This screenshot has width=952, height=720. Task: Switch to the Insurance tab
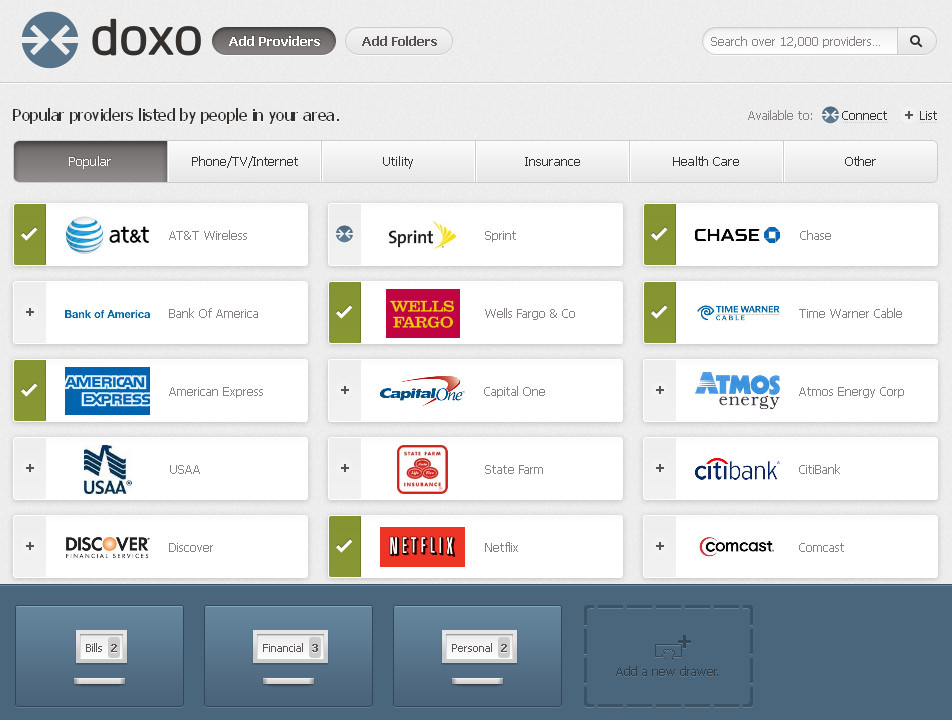point(552,161)
